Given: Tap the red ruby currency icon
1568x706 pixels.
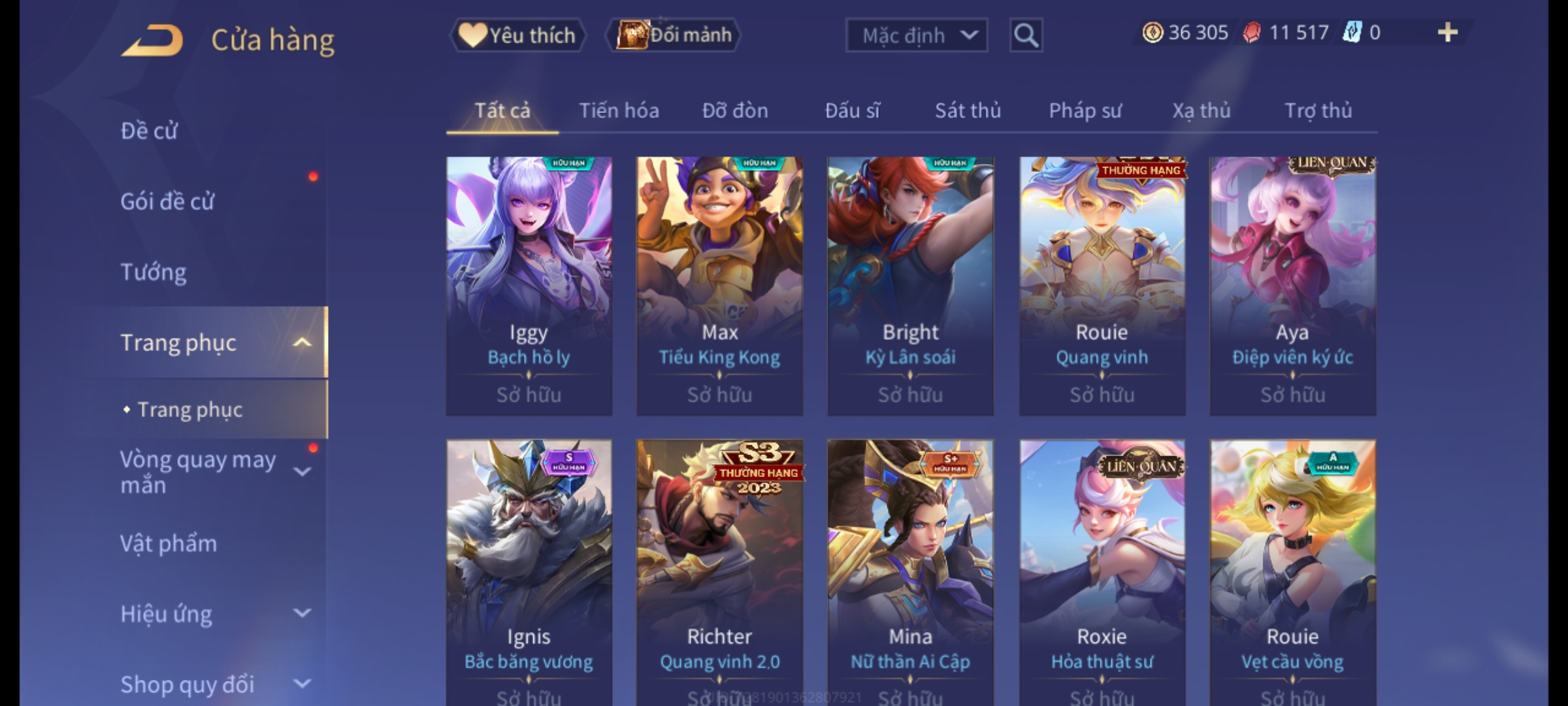Looking at the screenshot, I should 1252,33.
